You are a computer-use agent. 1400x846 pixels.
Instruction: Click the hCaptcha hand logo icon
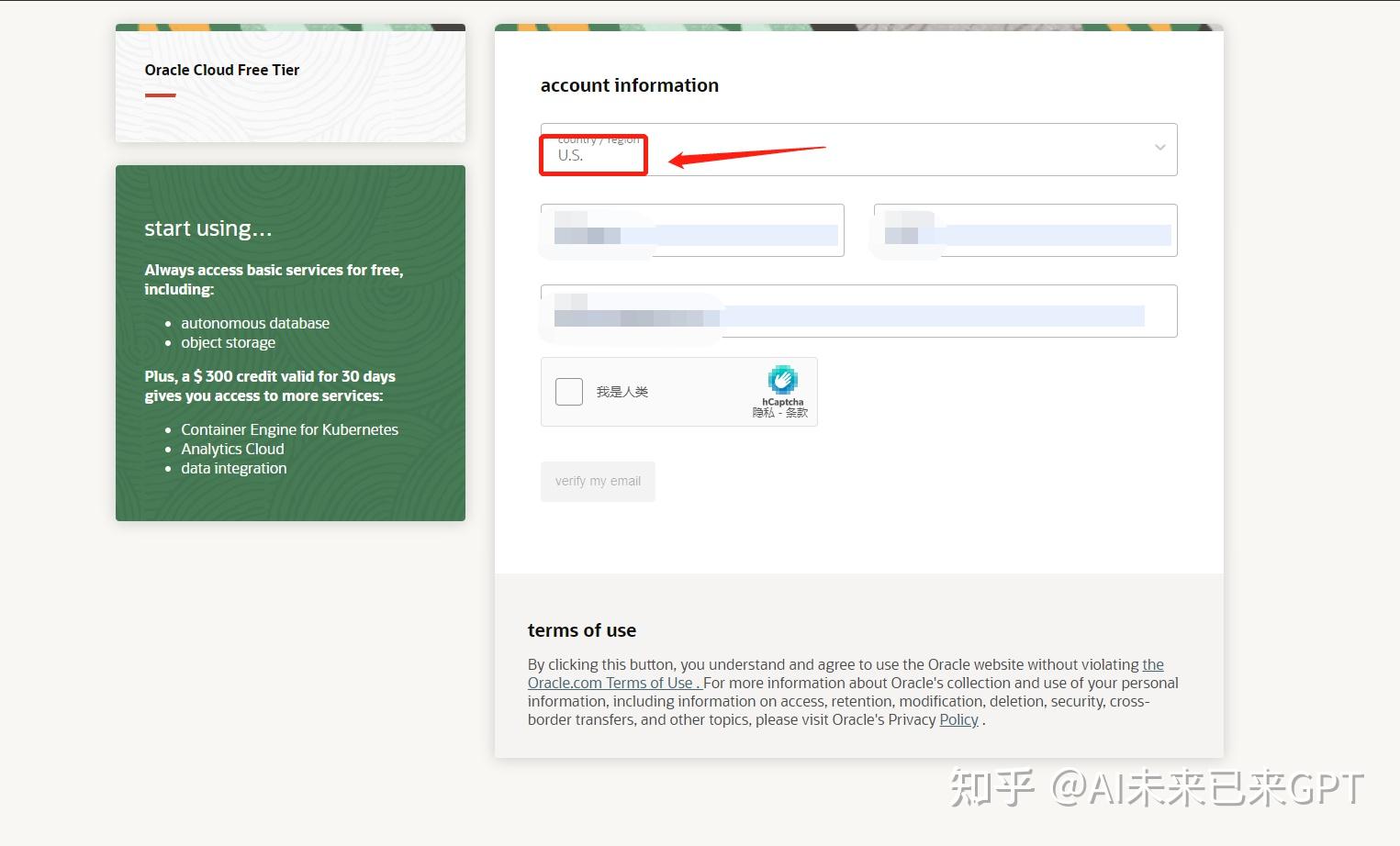(782, 380)
